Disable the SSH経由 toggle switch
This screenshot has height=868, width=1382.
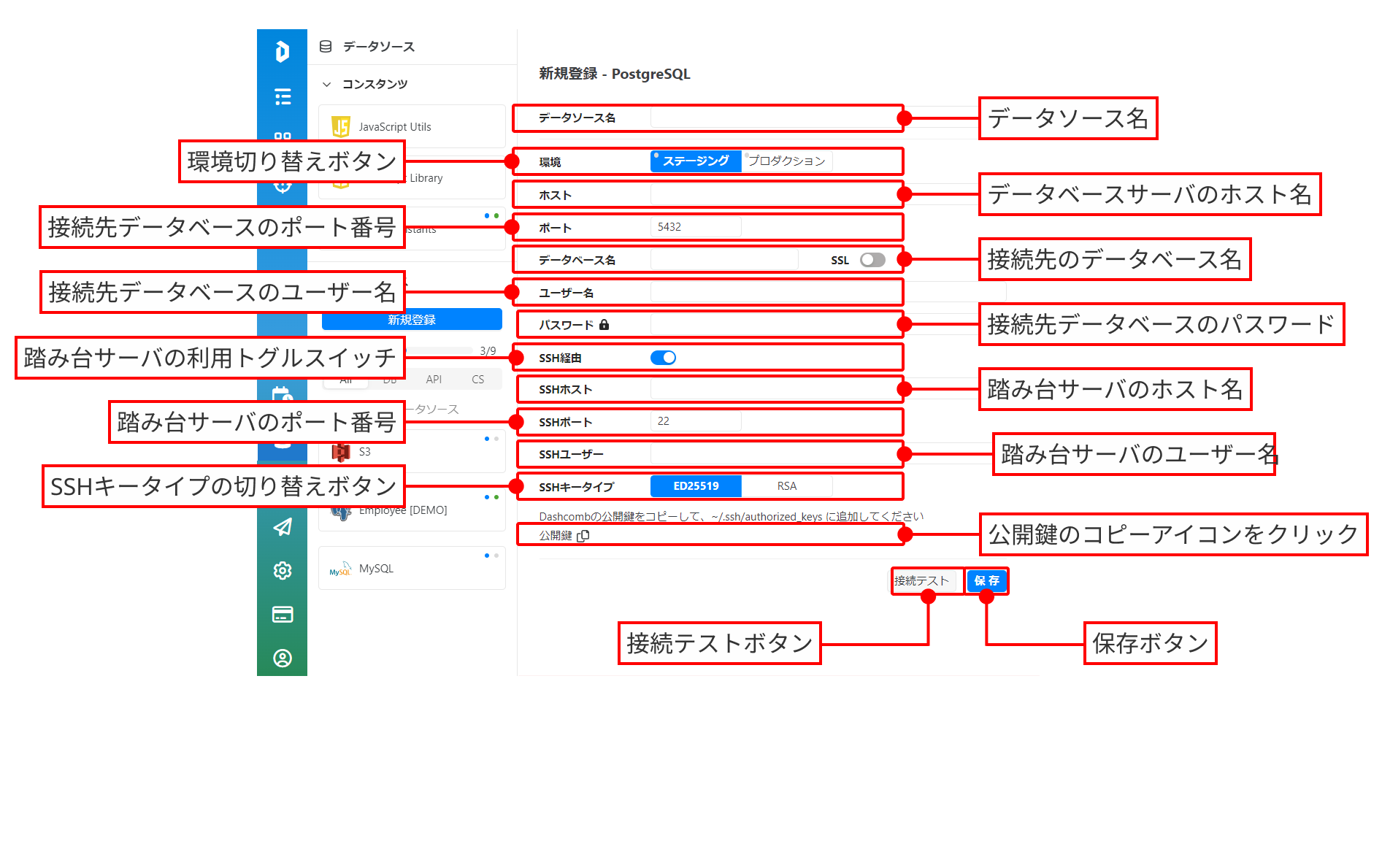(x=663, y=358)
